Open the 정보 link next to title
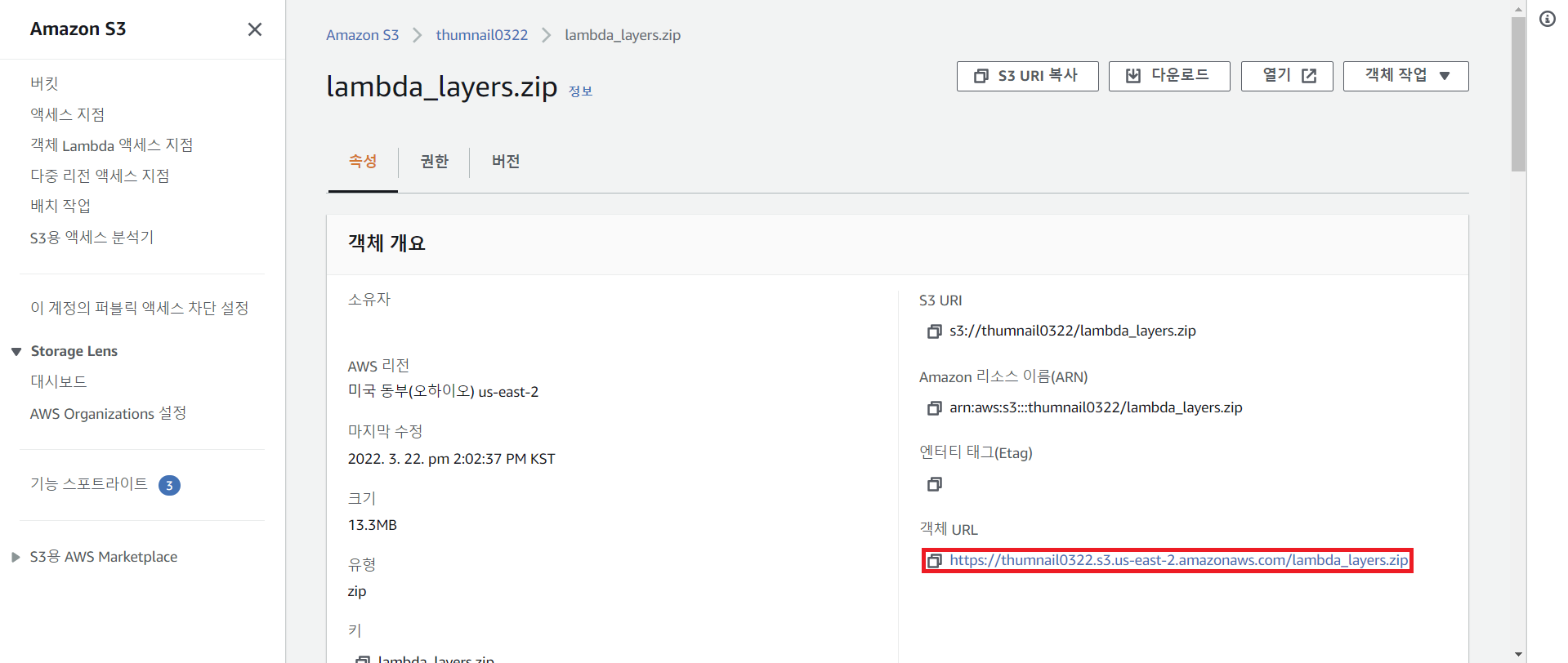Screen dimensions: 1568x663 tap(580, 91)
